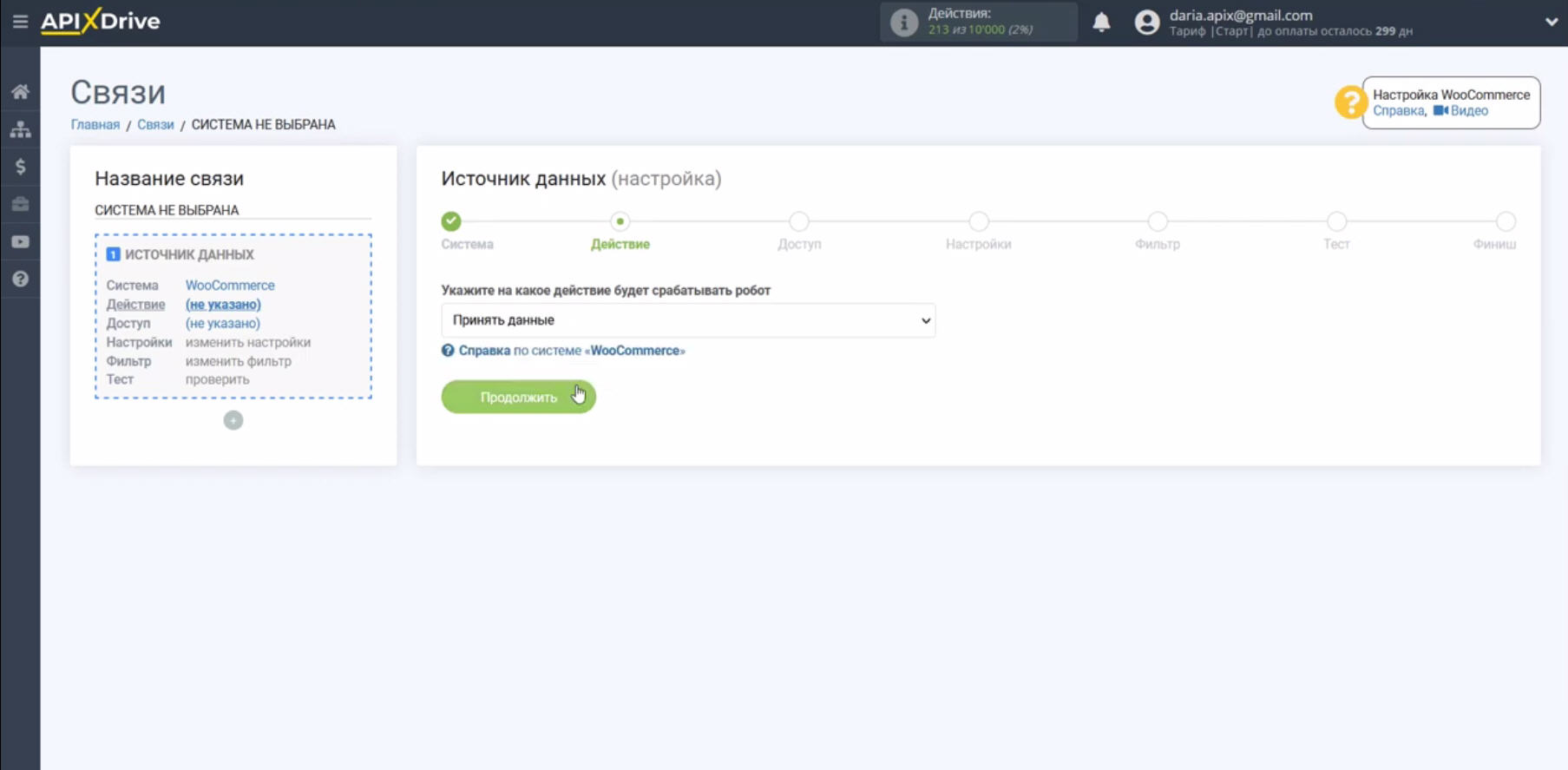The width and height of the screenshot is (1568, 770).
Task: Click the ApiX-Drive logo
Action: (x=101, y=21)
